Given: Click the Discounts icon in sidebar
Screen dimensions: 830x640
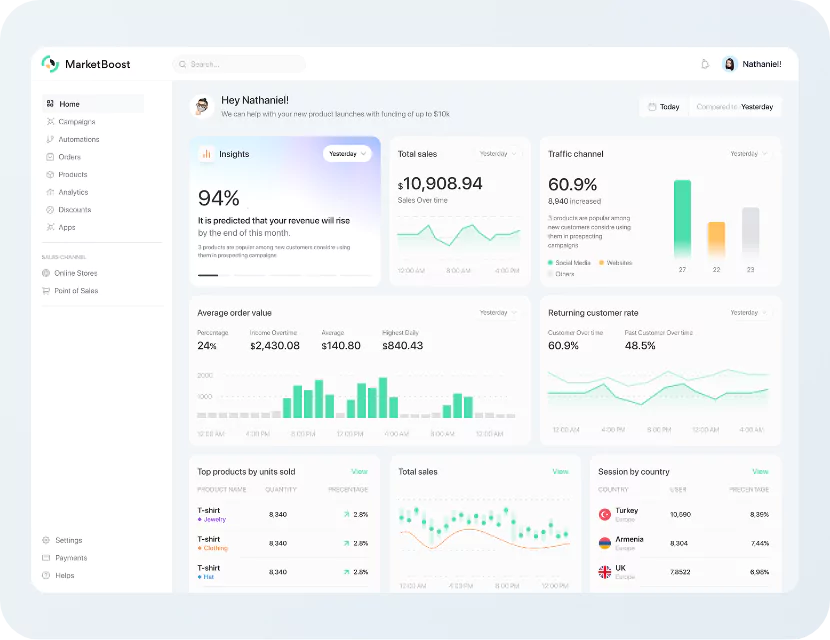Looking at the screenshot, I should [x=50, y=210].
